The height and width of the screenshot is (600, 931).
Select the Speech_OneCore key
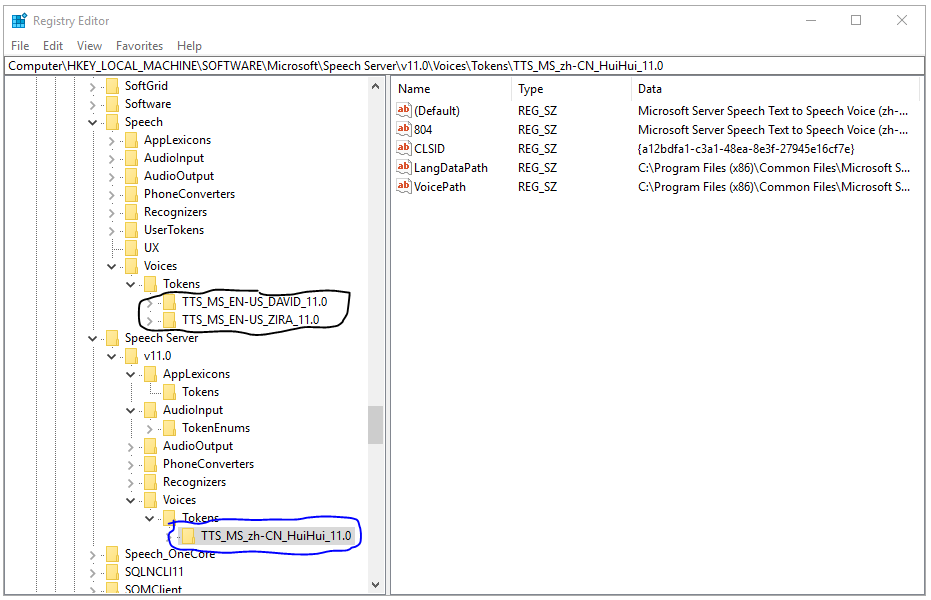click(x=170, y=554)
